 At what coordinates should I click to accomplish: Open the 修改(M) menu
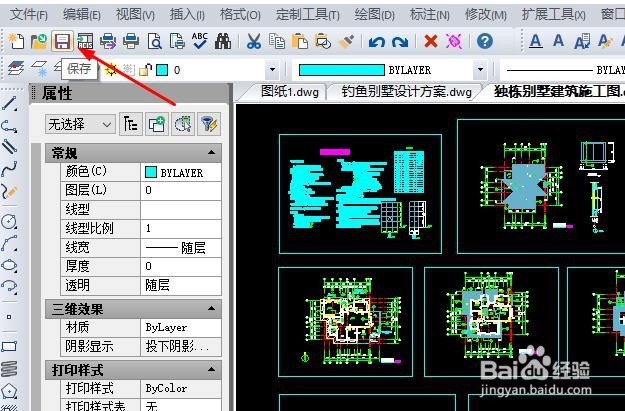coord(485,15)
